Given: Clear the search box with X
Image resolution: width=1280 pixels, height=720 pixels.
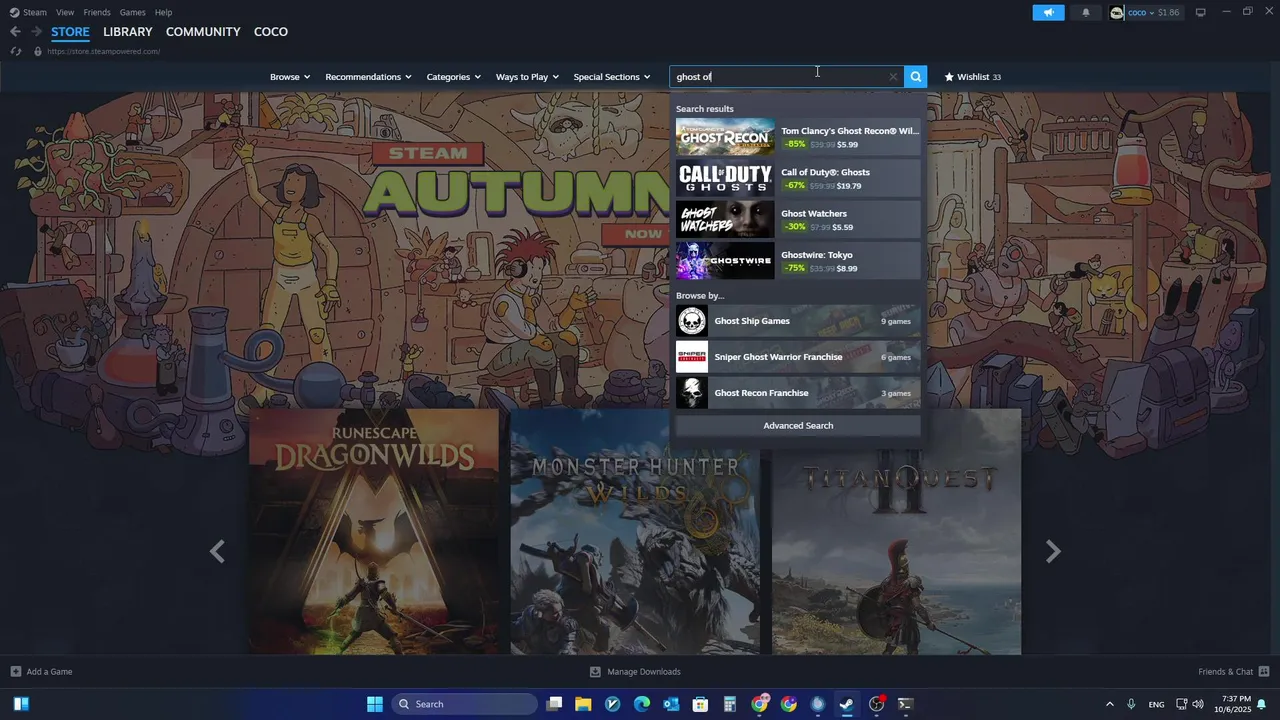Looking at the screenshot, I should tap(893, 77).
